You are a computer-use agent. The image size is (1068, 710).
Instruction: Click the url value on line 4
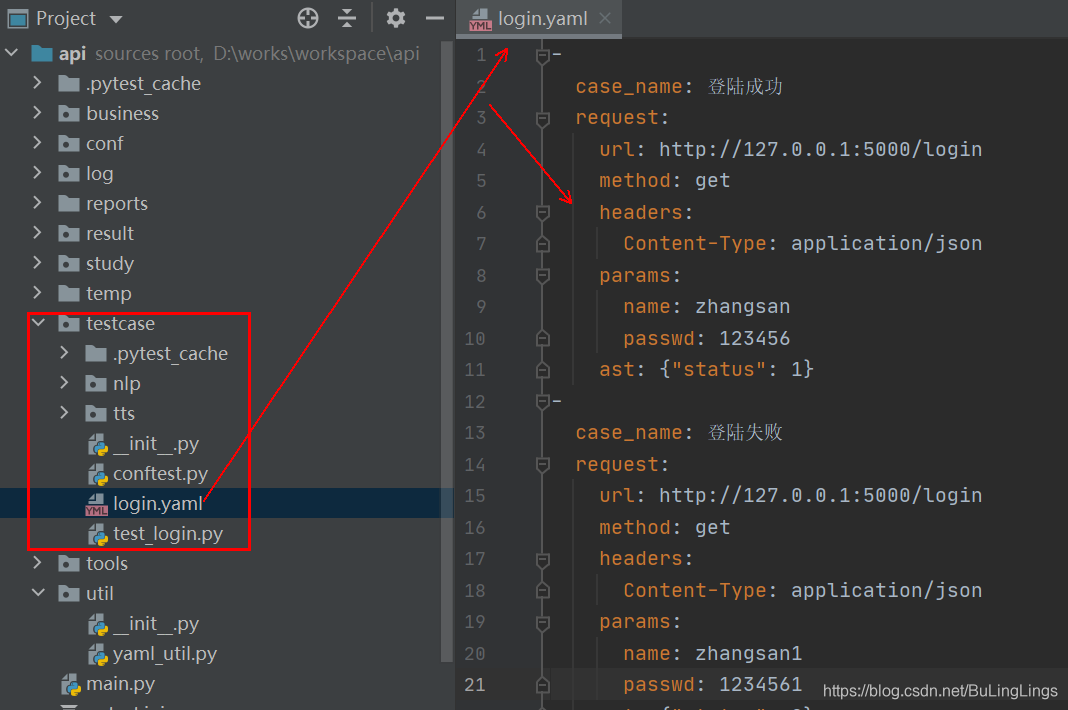820,149
